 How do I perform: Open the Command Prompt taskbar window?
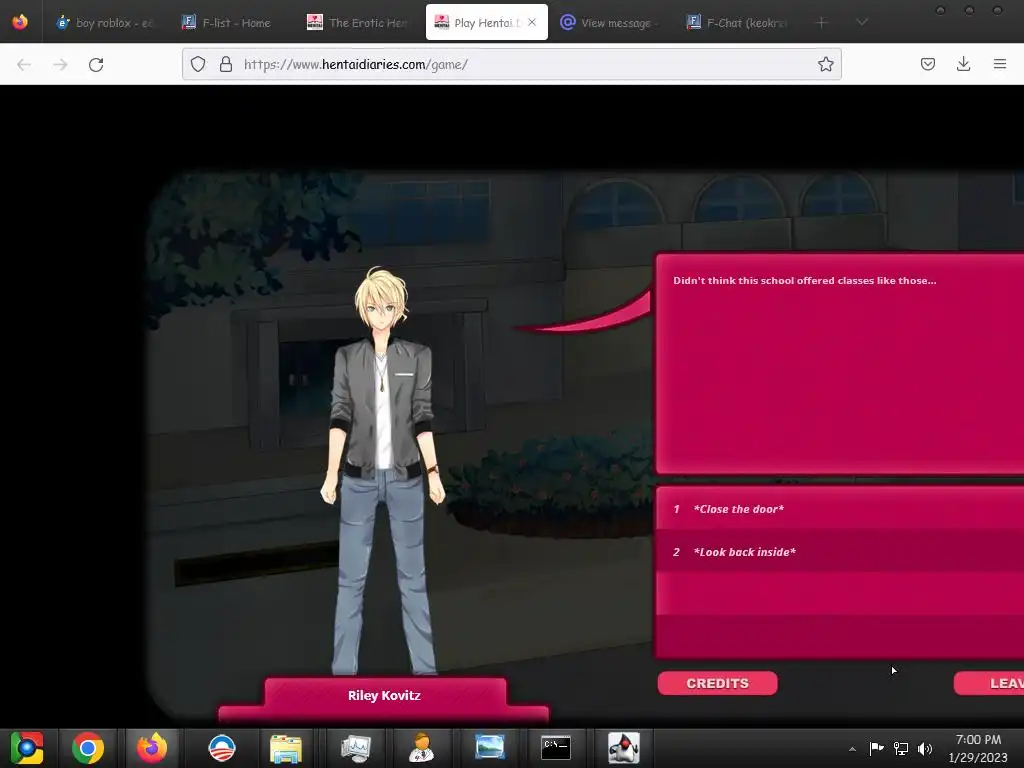[x=556, y=748]
